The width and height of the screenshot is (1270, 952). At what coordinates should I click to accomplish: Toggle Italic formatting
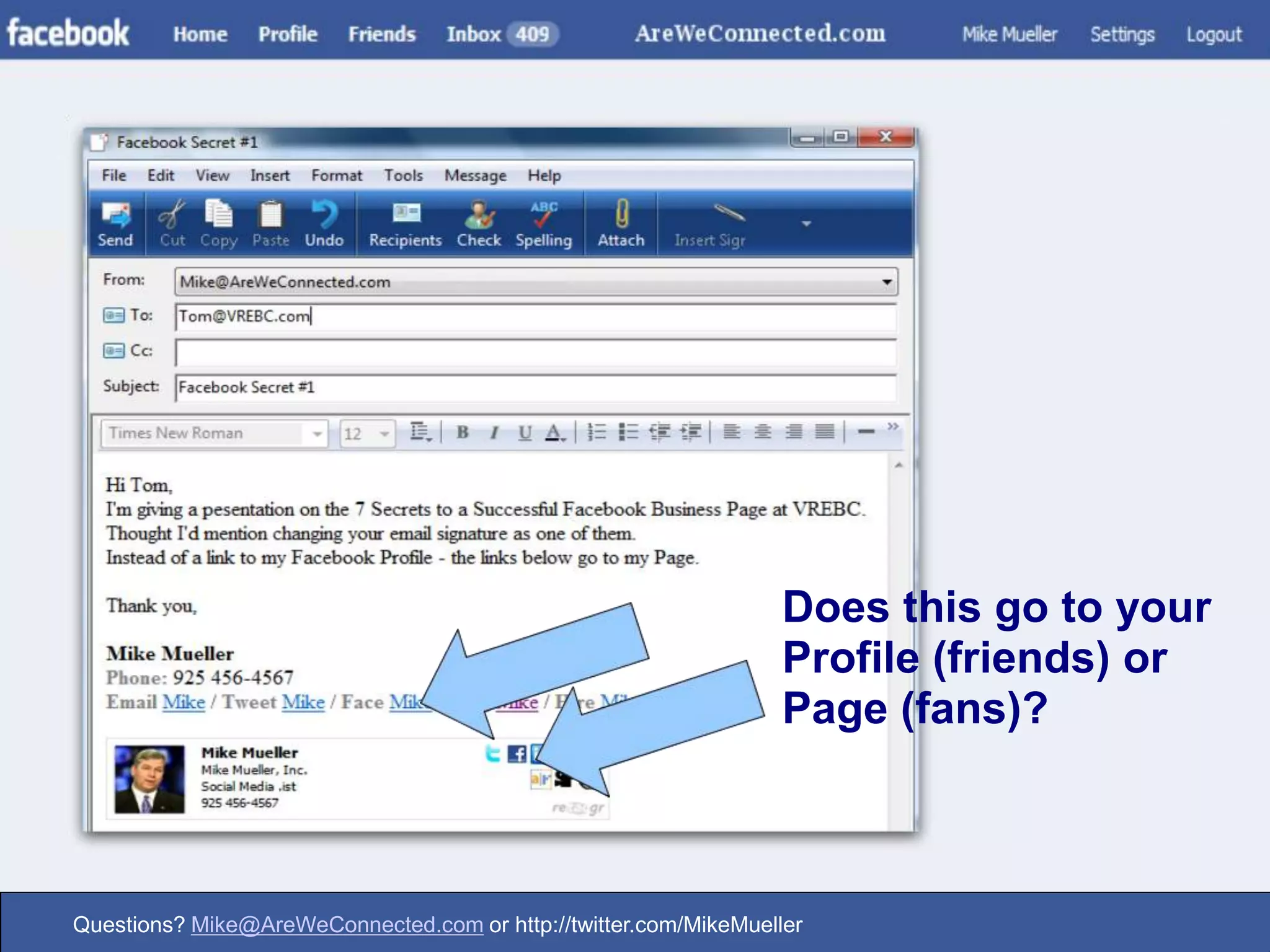coord(494,432)
